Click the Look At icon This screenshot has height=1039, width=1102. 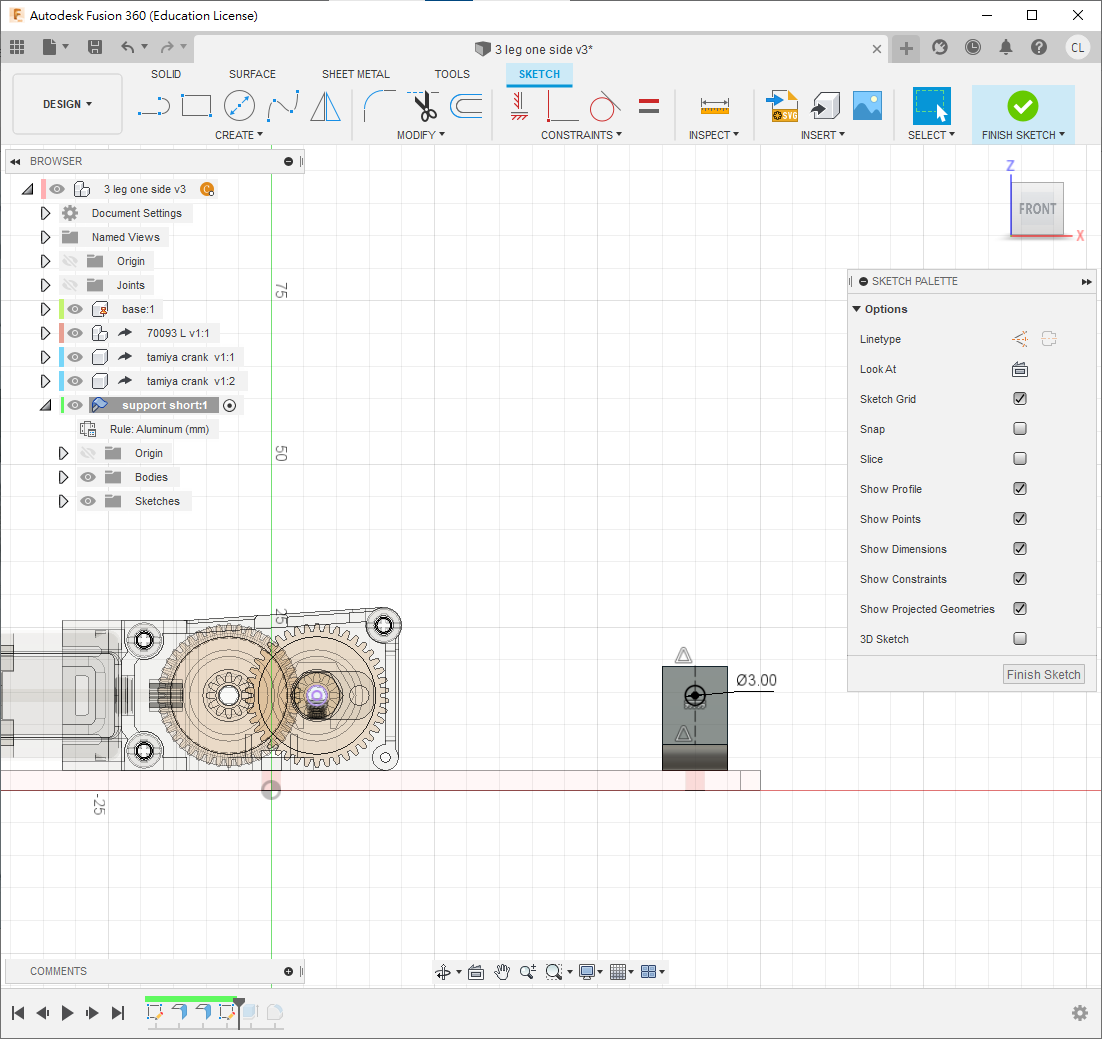point(1020,369)
